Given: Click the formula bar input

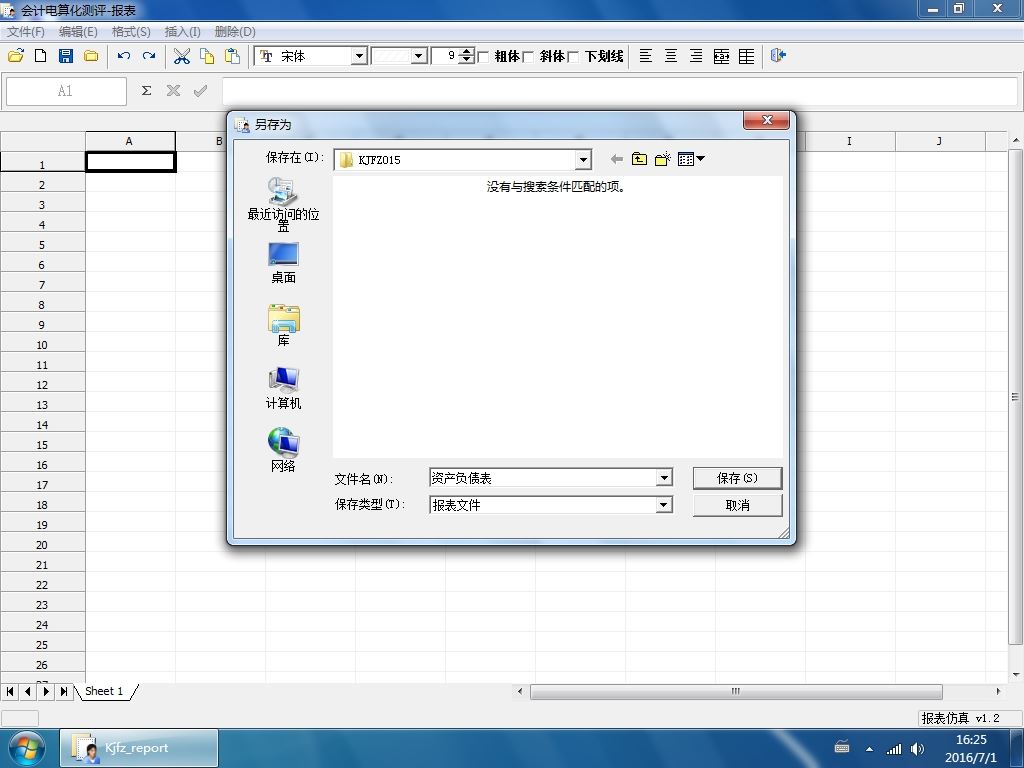Looking at the screenshot, I should [620, 91].
